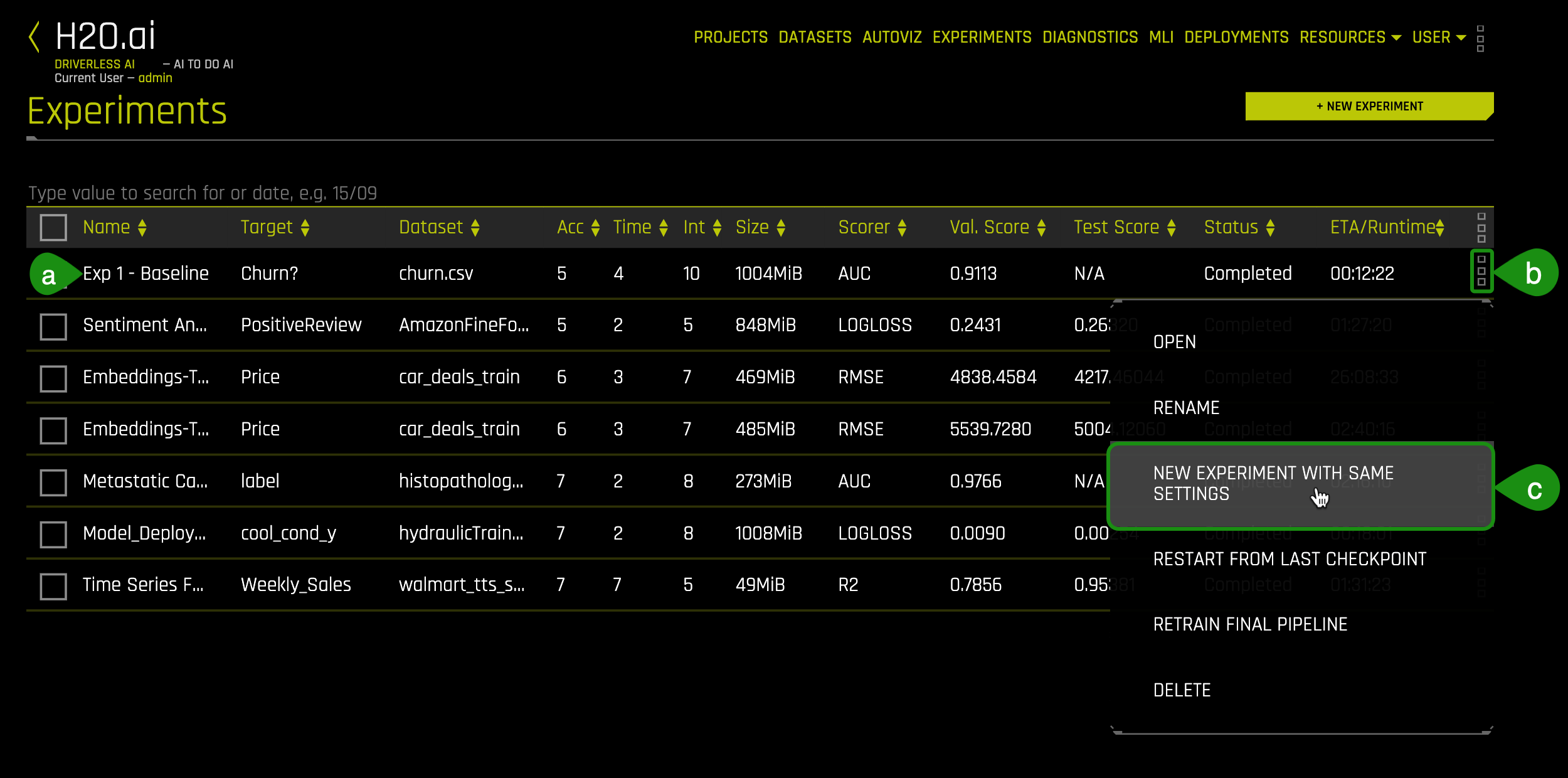Expand the USER dropdown menu
This screenshot has height=778, width=1568.
tap(1439, 37)
